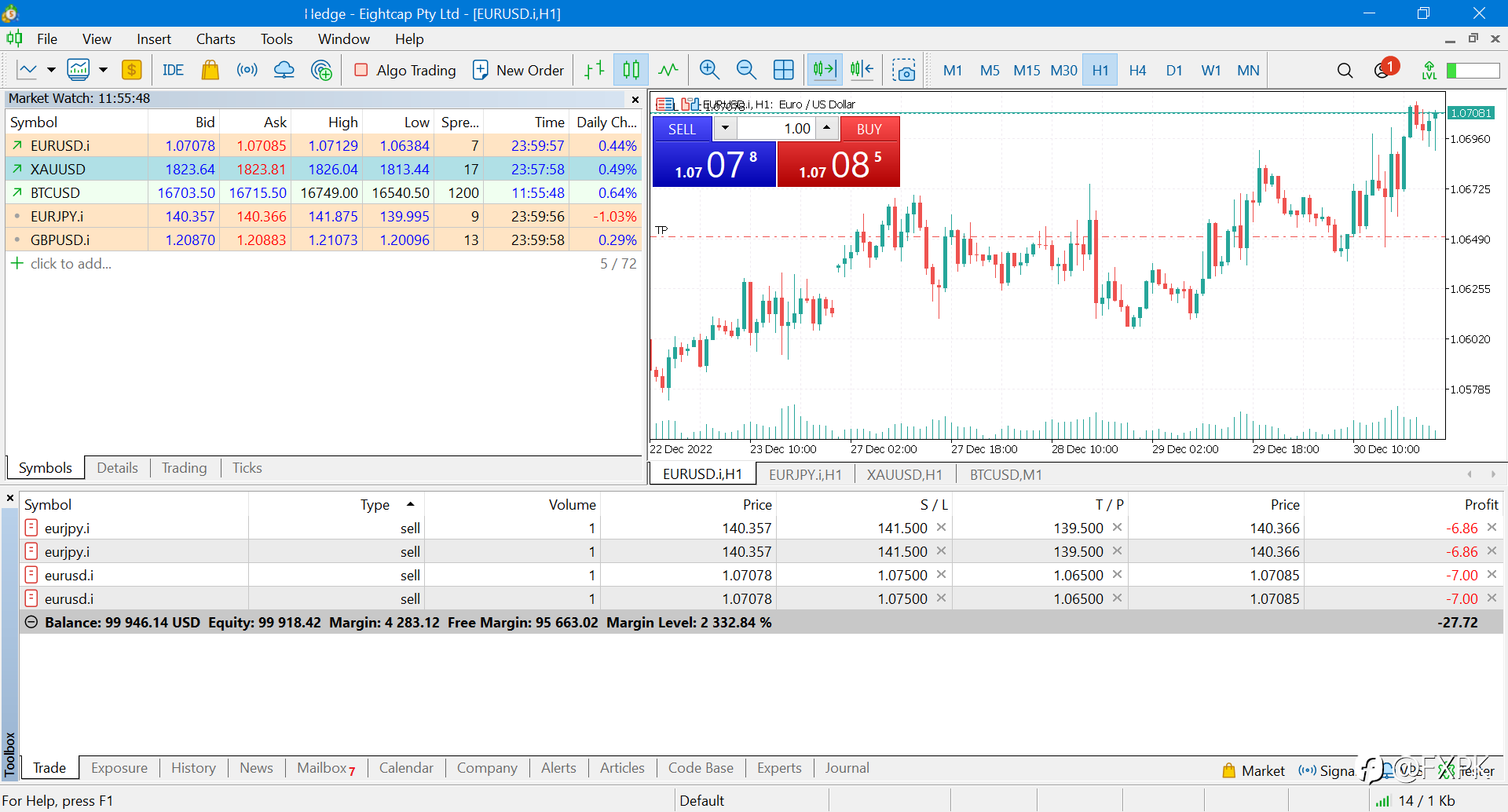
Task: Click the BUY button on the chart
Action: click(869, 129)
